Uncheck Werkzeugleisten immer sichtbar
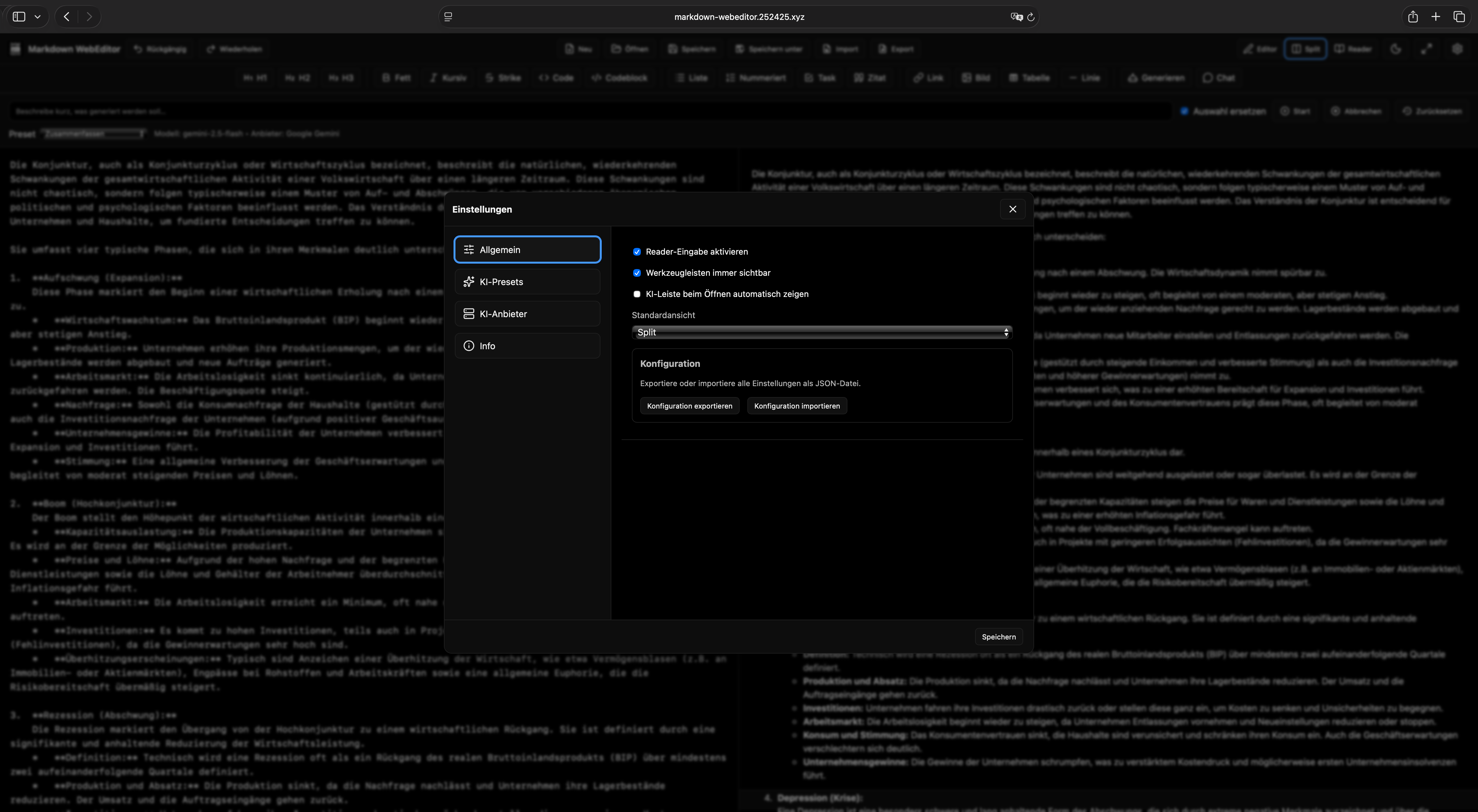The width and height of the screenshot is (1478, 812). [x=637, y=273]
